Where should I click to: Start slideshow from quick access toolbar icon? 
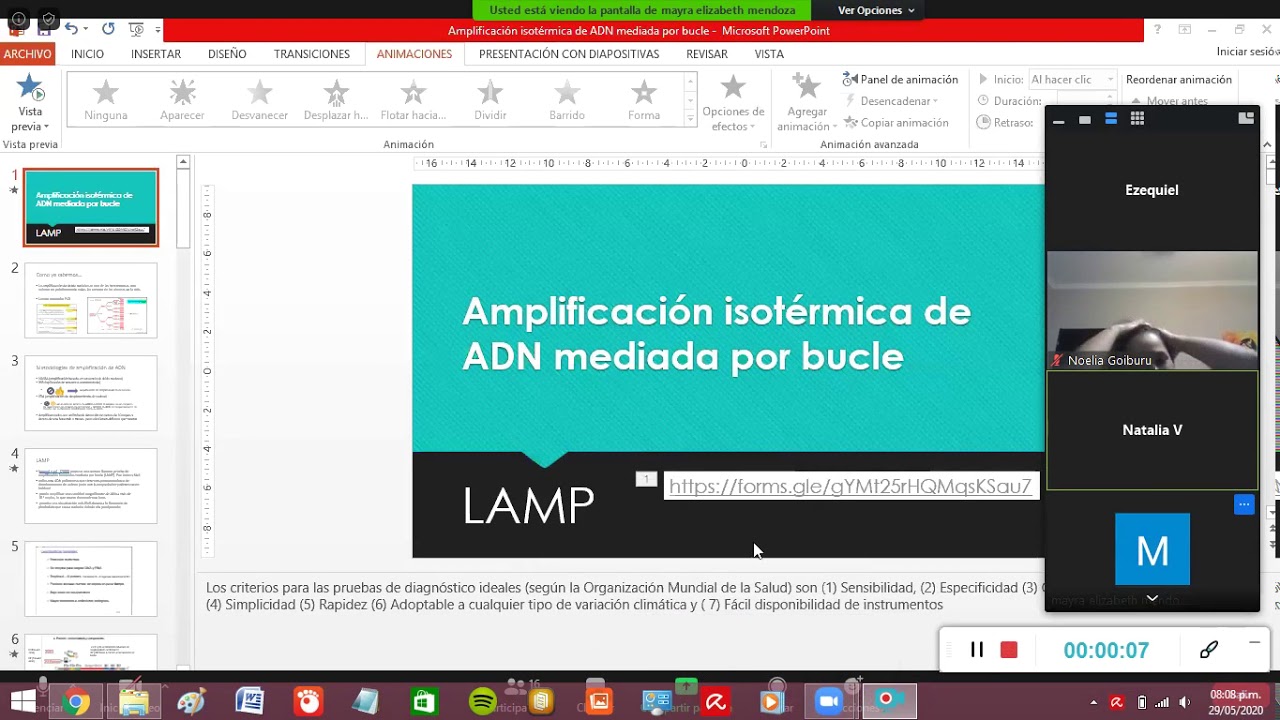click(137, 29)
